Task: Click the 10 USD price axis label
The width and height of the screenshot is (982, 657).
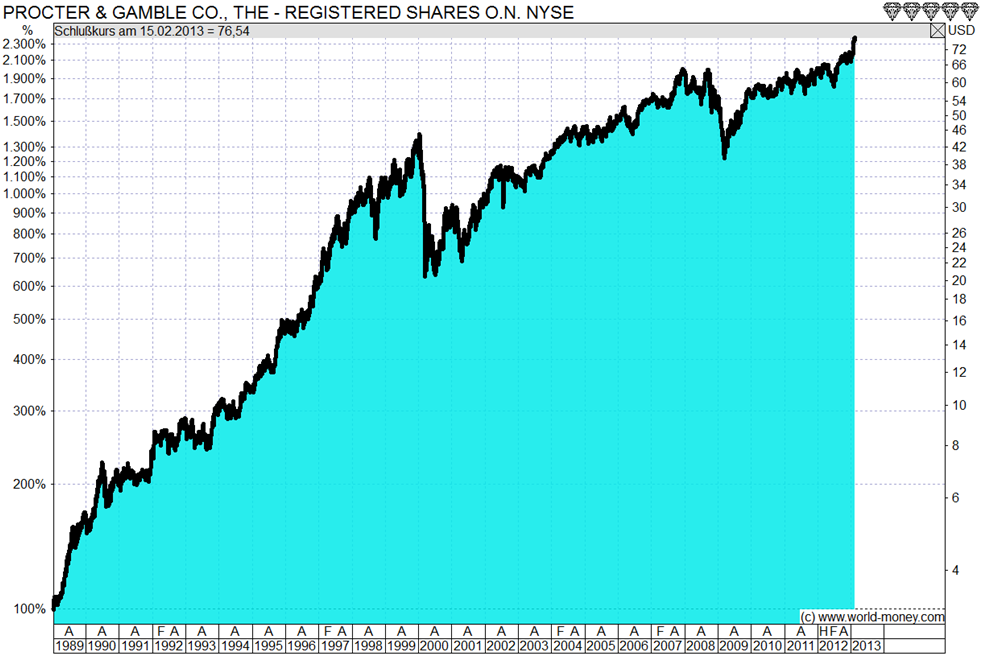Action: click(959, 405)
